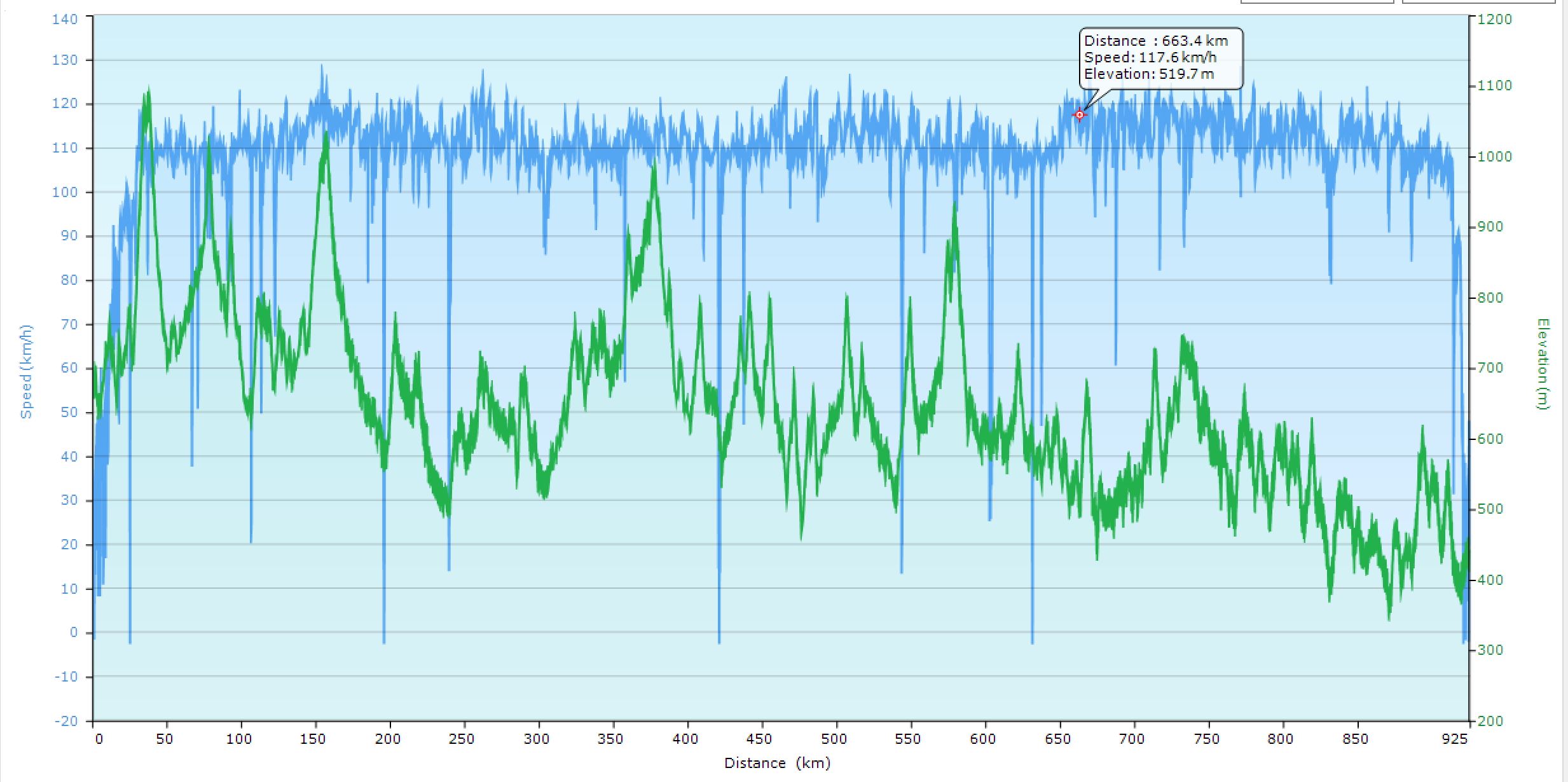This screenshot has height=782, width=1568.
Task: Click the 1000 label on the elevation axis
Action: point(1494,156)
